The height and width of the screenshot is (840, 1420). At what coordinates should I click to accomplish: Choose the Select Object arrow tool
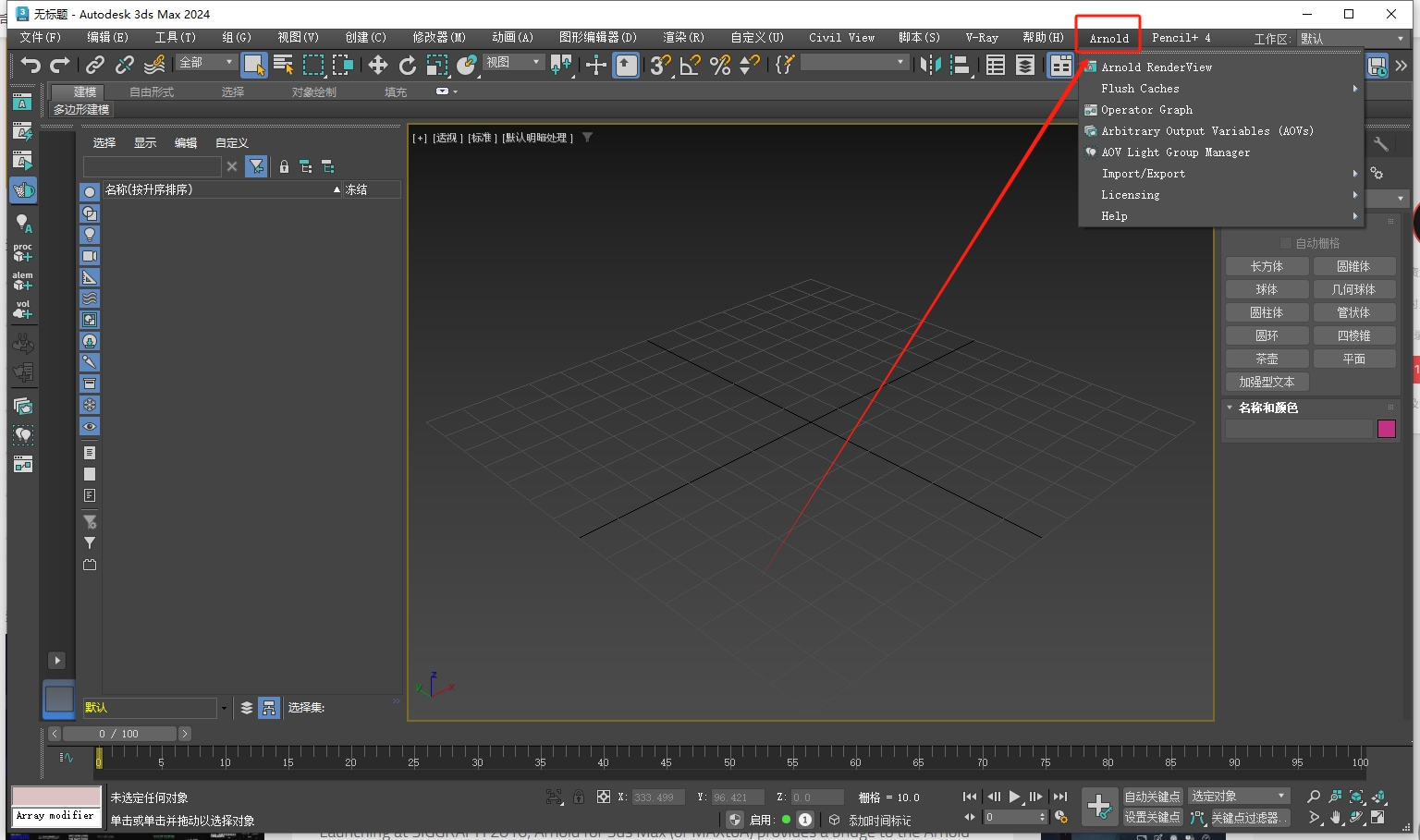coord(253,65)
